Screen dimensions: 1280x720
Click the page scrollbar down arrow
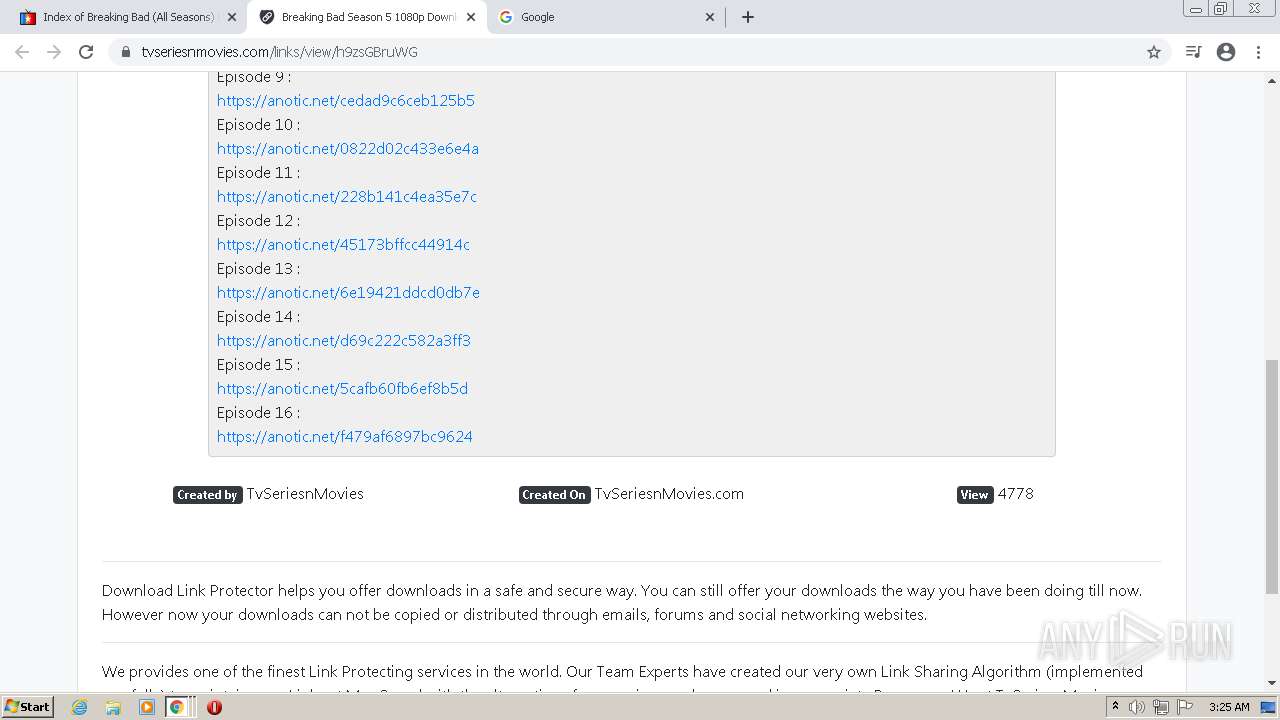pyautogui.click(x=1272, y=683)
